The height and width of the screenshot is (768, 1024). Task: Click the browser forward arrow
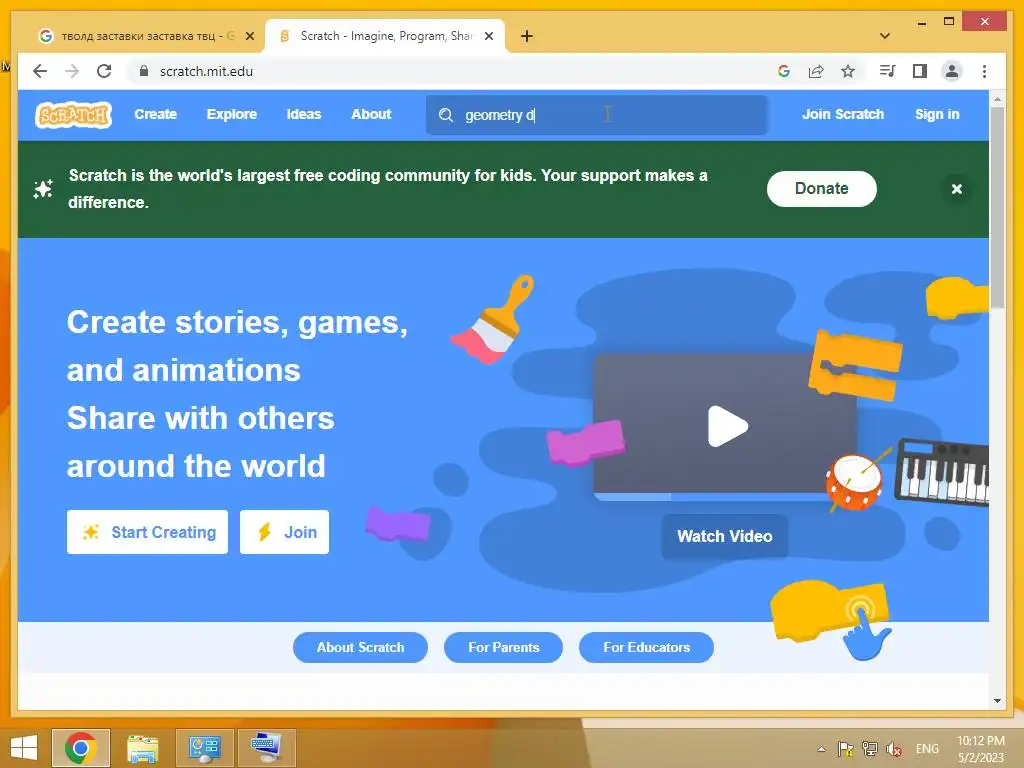point(72,71)
